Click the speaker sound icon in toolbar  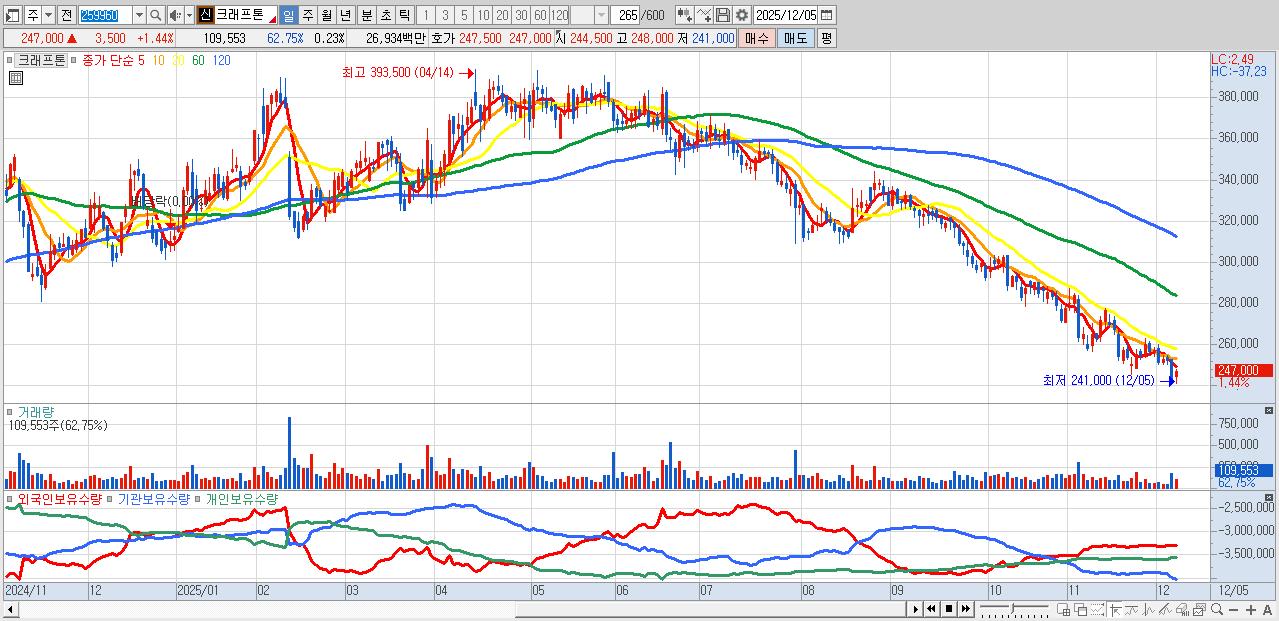174,15
